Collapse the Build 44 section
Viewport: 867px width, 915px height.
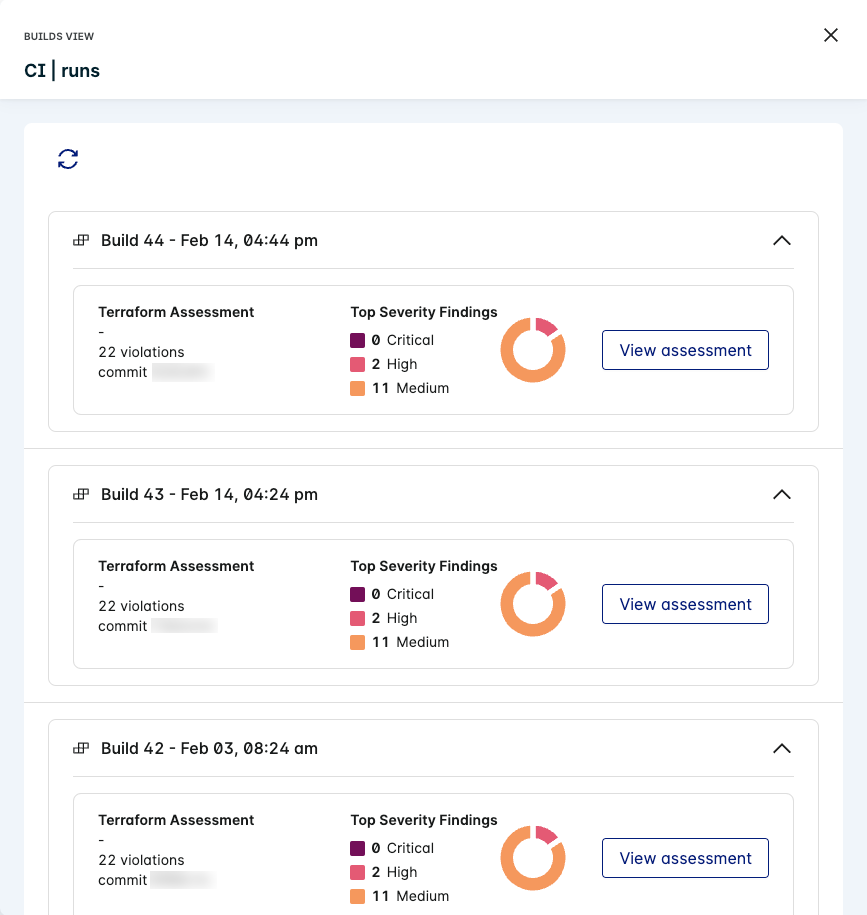point(782,241)
